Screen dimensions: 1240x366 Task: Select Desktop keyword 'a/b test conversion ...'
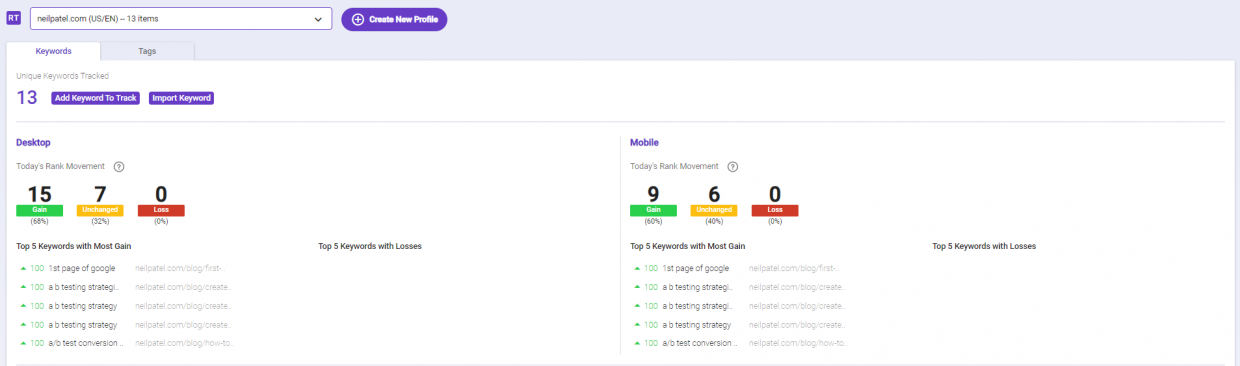coord(86,343)
